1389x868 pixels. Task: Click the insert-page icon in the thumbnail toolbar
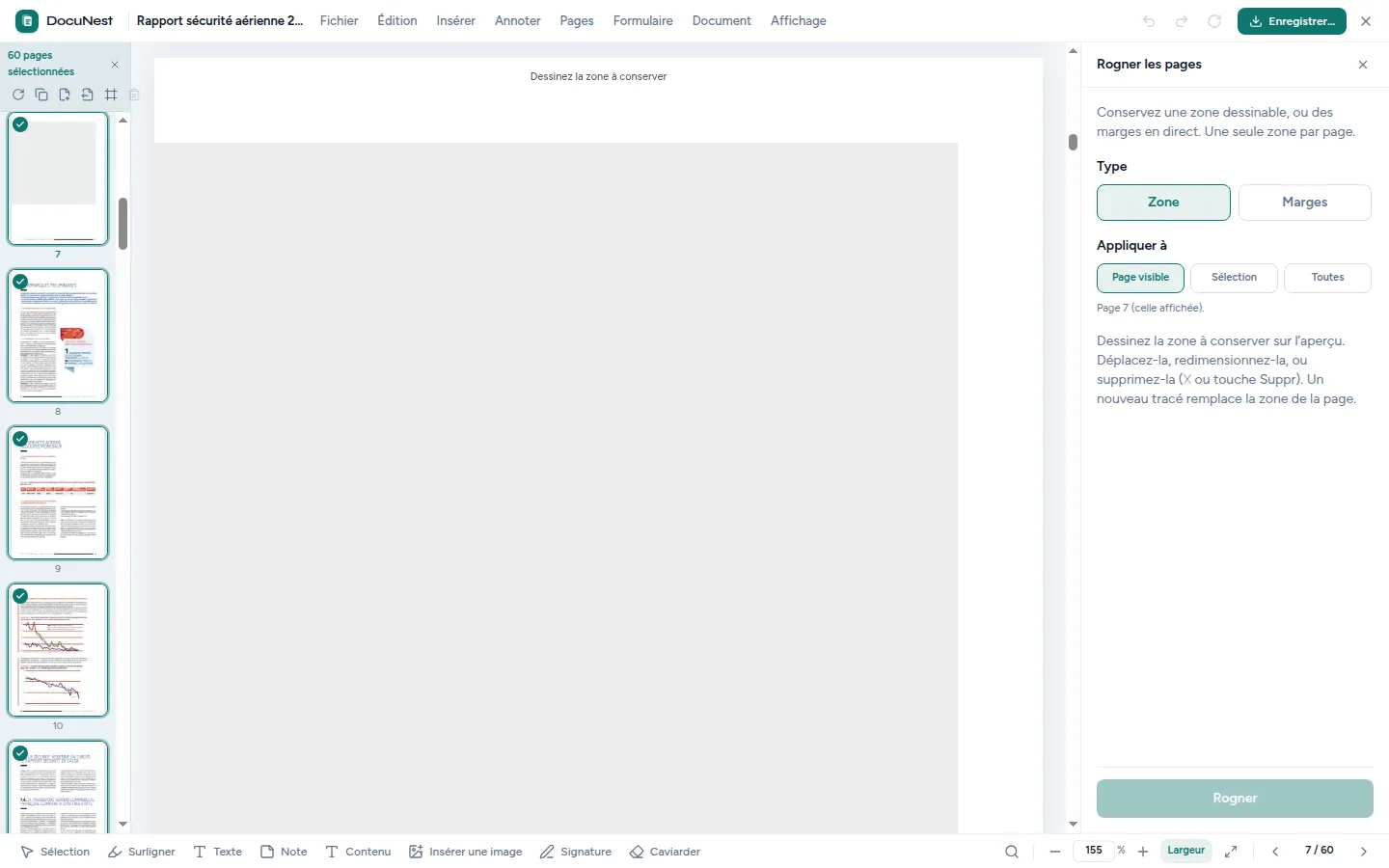pos(65,95)
